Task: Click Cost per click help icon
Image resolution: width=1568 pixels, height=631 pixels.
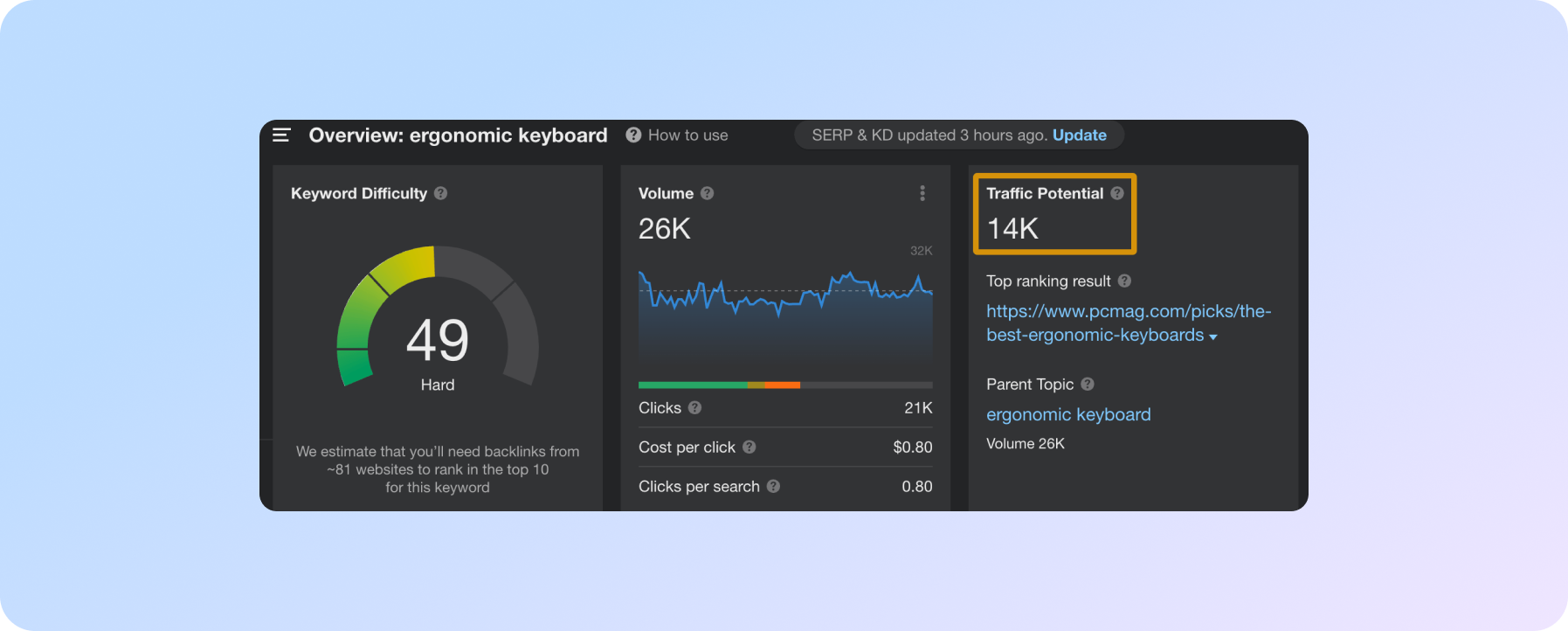Action: (749, 447)
